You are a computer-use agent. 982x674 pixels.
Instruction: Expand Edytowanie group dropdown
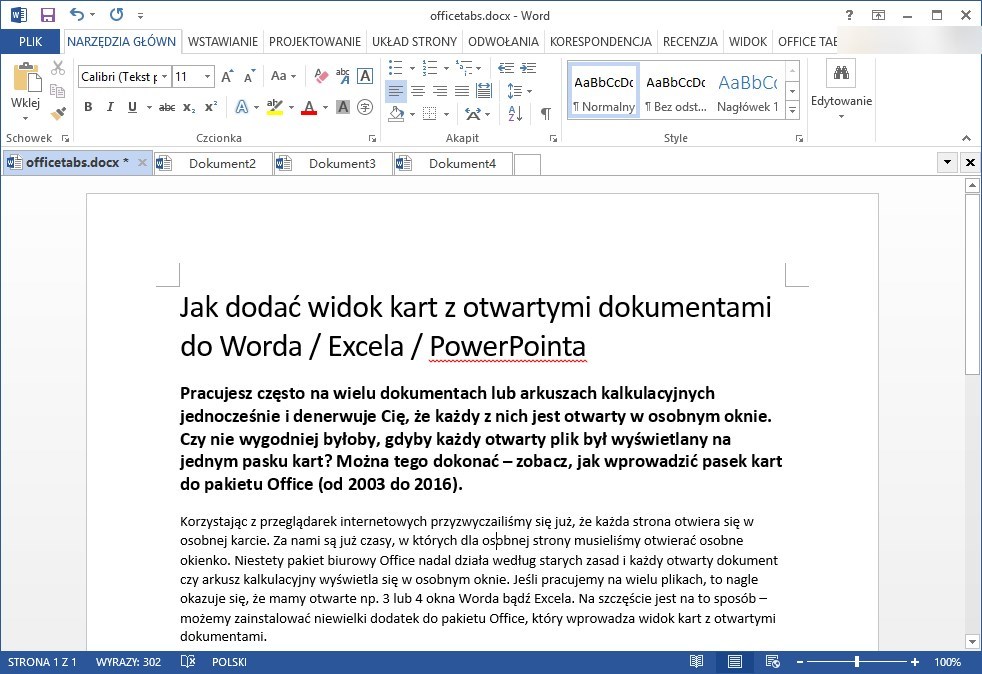841,117
